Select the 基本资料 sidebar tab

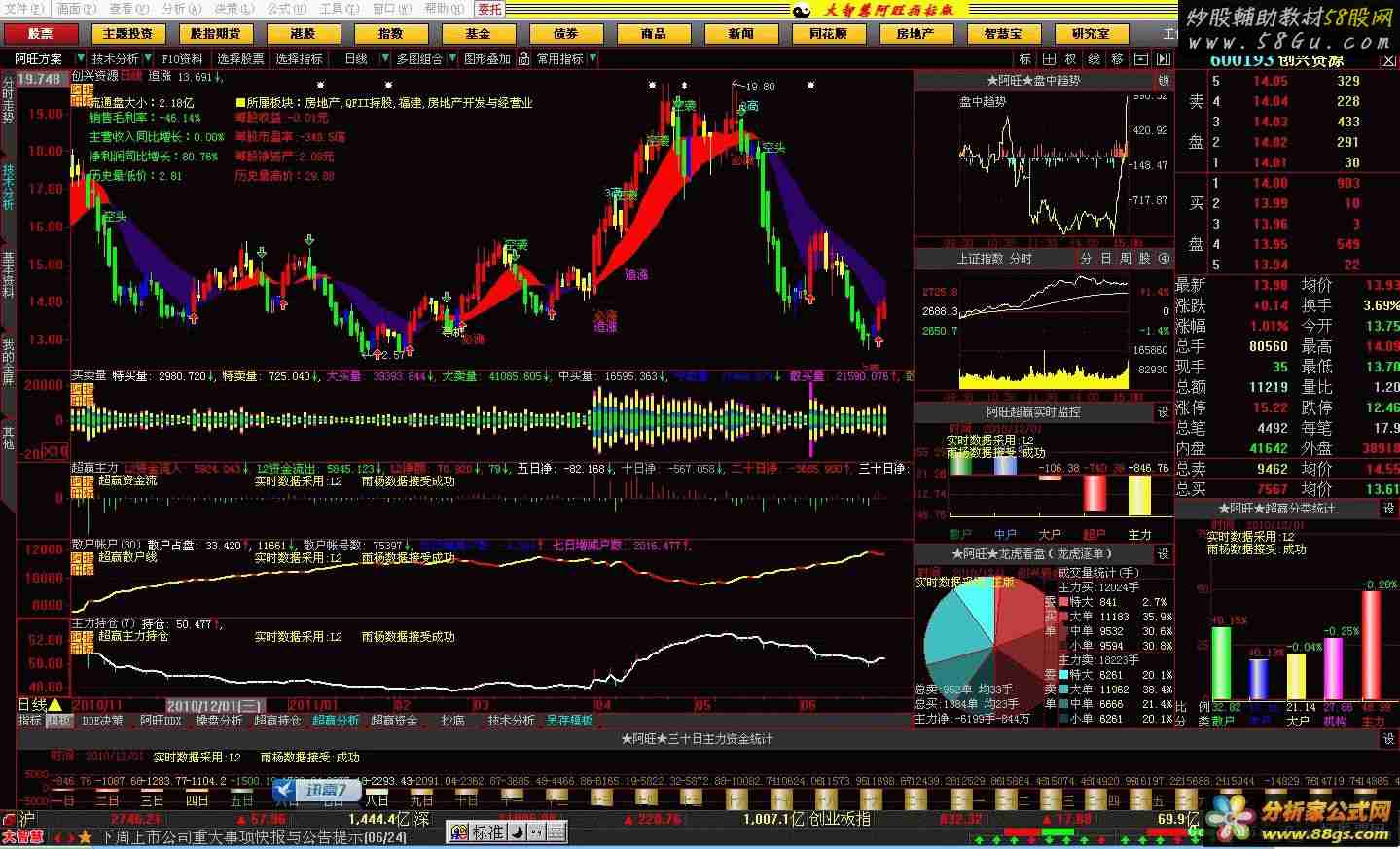pyautogui.click(x=8, y=274)
